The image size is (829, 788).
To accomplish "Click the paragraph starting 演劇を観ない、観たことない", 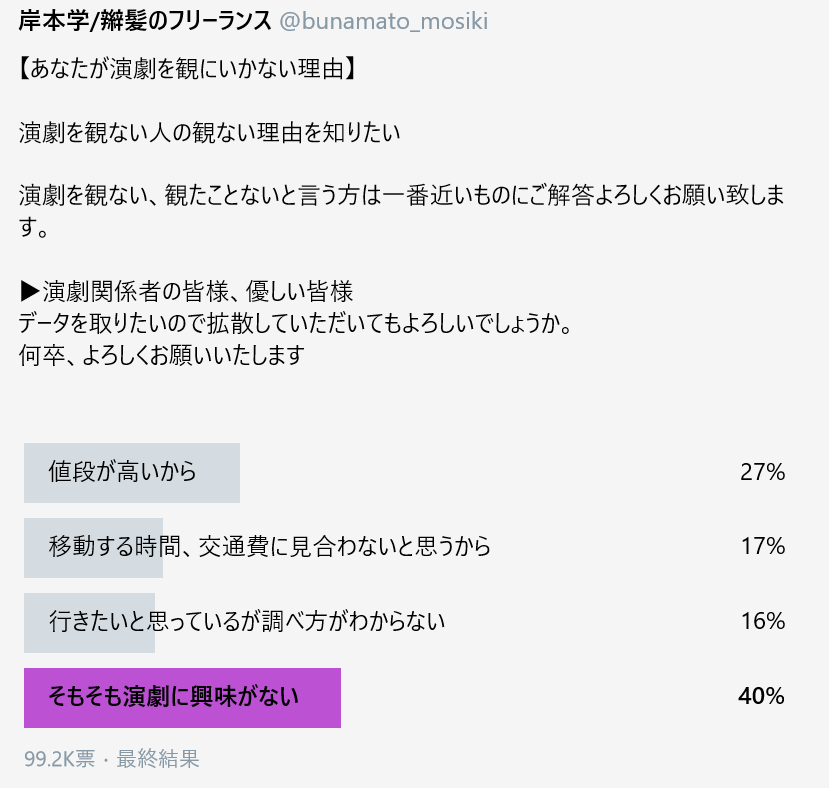I will [402, 212].
